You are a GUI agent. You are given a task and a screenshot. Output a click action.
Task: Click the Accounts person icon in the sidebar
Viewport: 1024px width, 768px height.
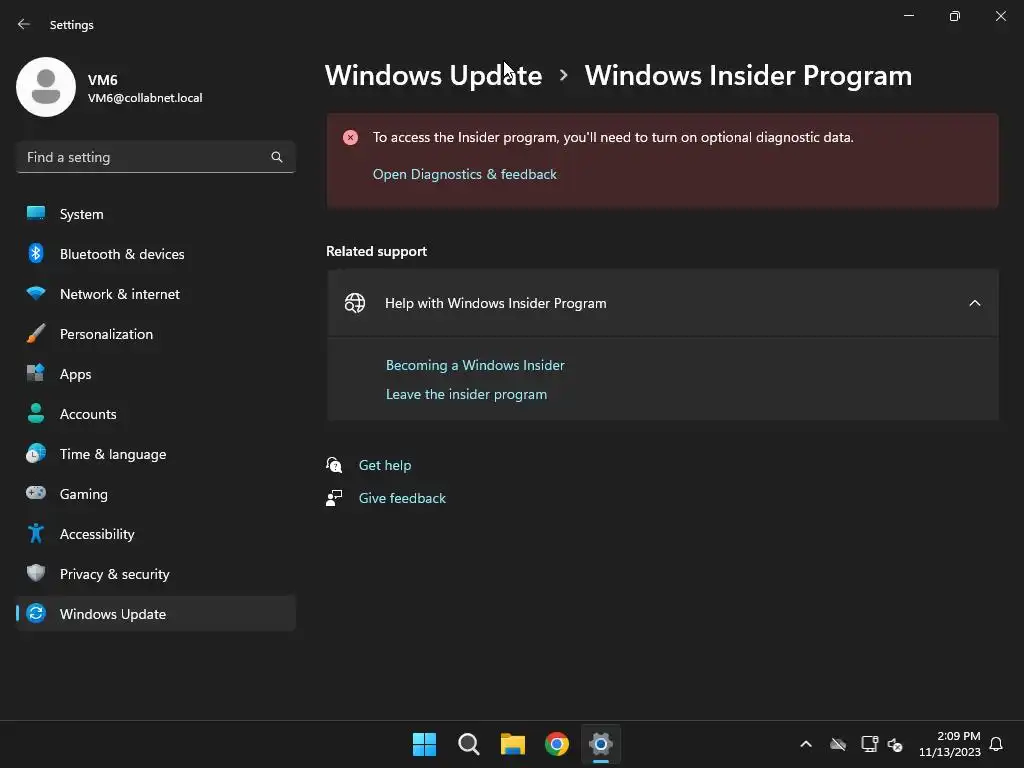pyautogui.click(x=36, y=413)
